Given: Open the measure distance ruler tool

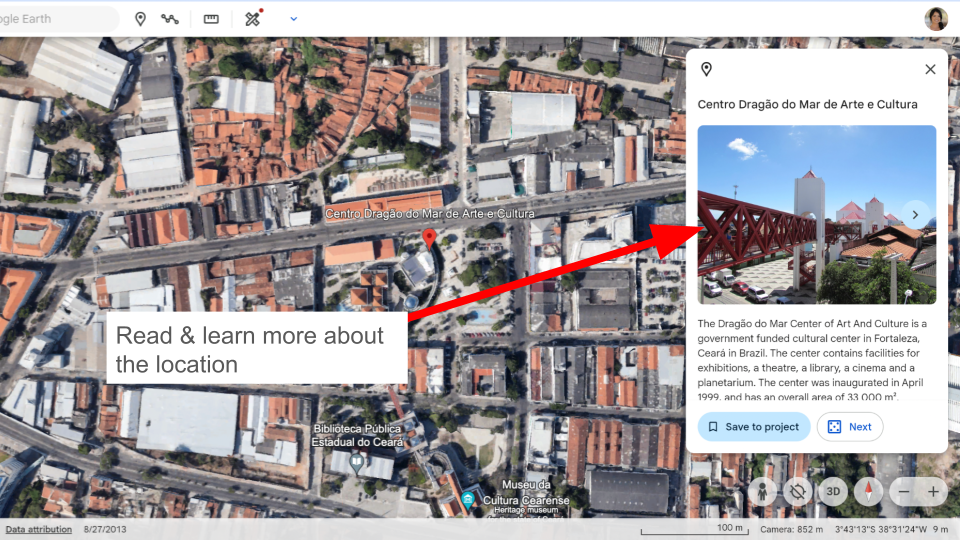Looking at the screenshot, I should point(211,19).
